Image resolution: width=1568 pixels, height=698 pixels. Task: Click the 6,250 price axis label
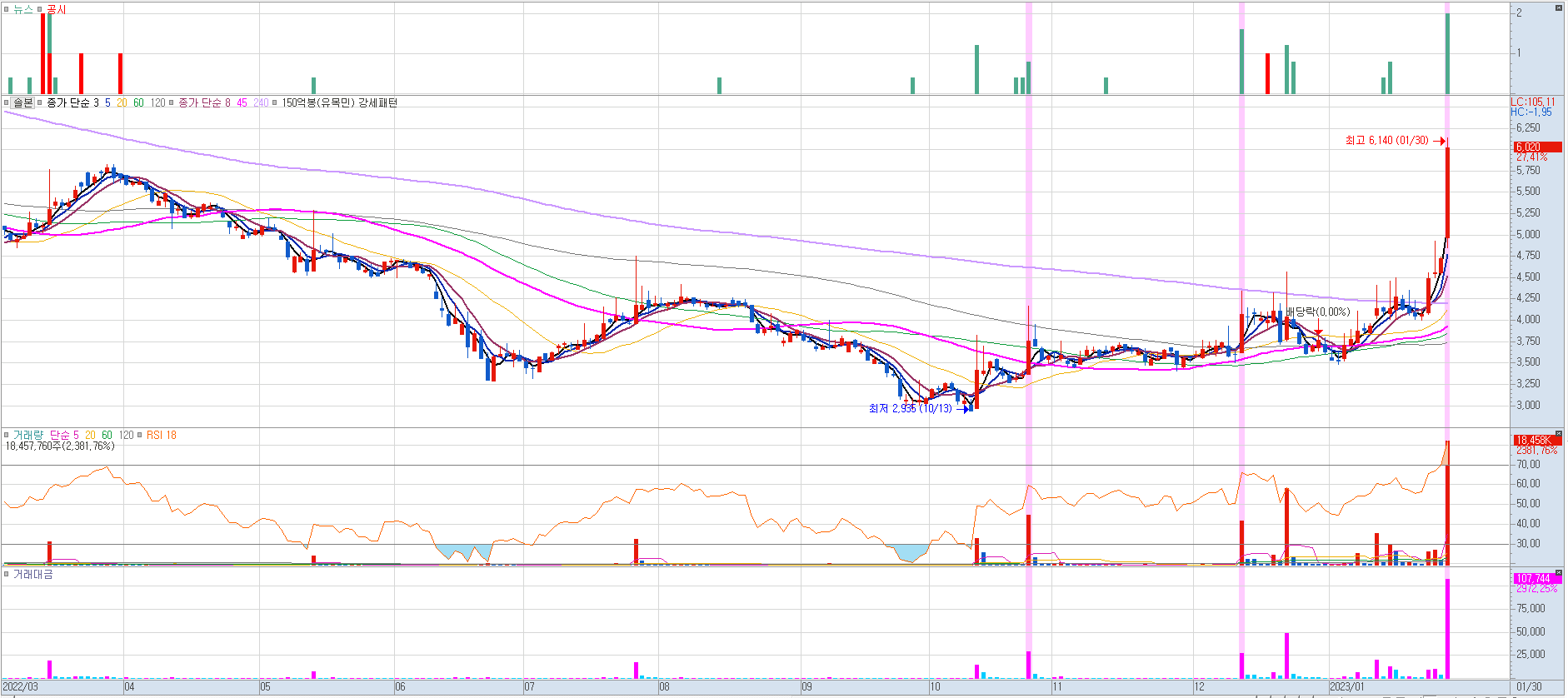1528,127
